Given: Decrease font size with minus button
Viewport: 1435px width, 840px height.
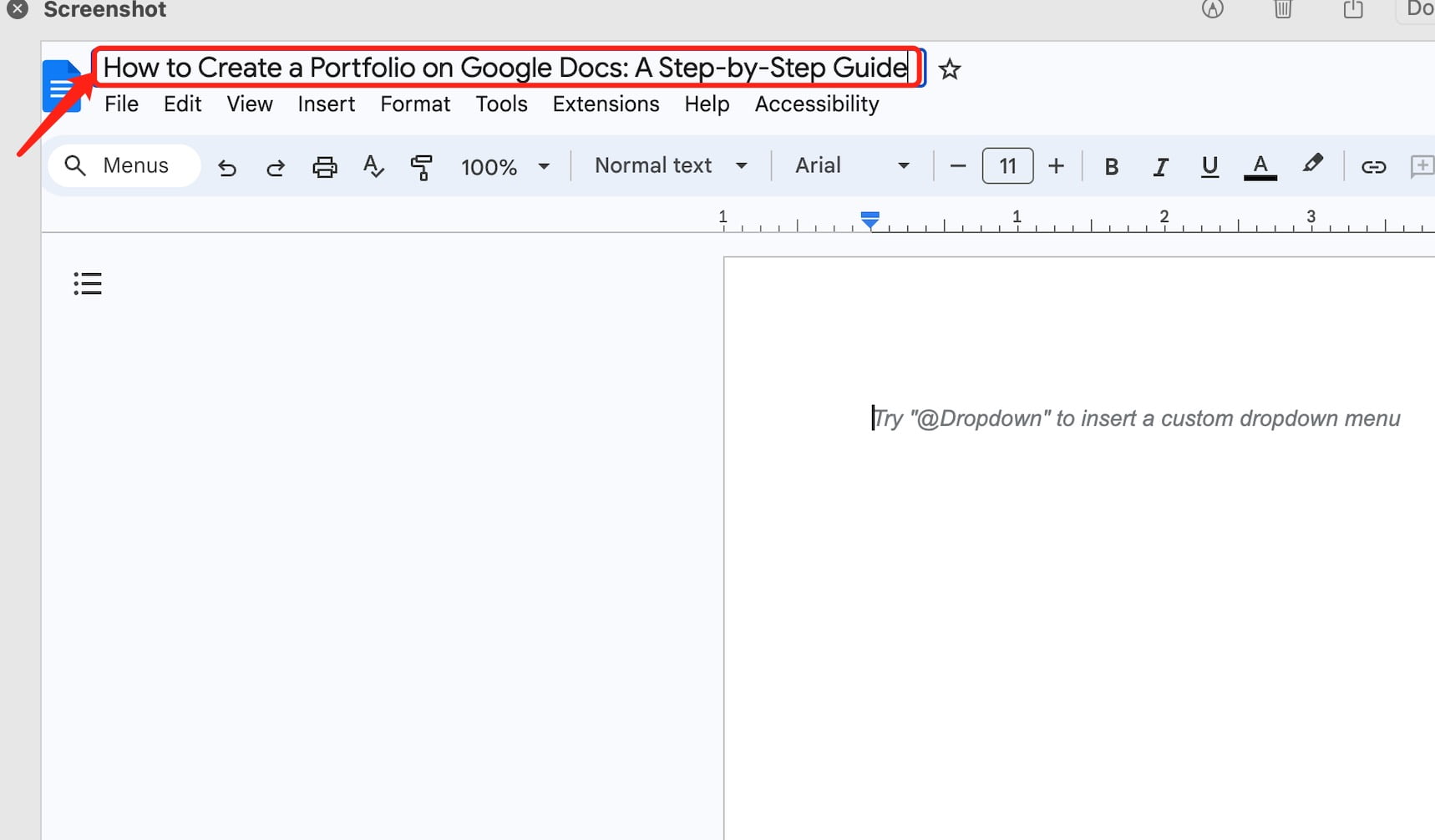Looking at the screenshot, I should [958, 166].
